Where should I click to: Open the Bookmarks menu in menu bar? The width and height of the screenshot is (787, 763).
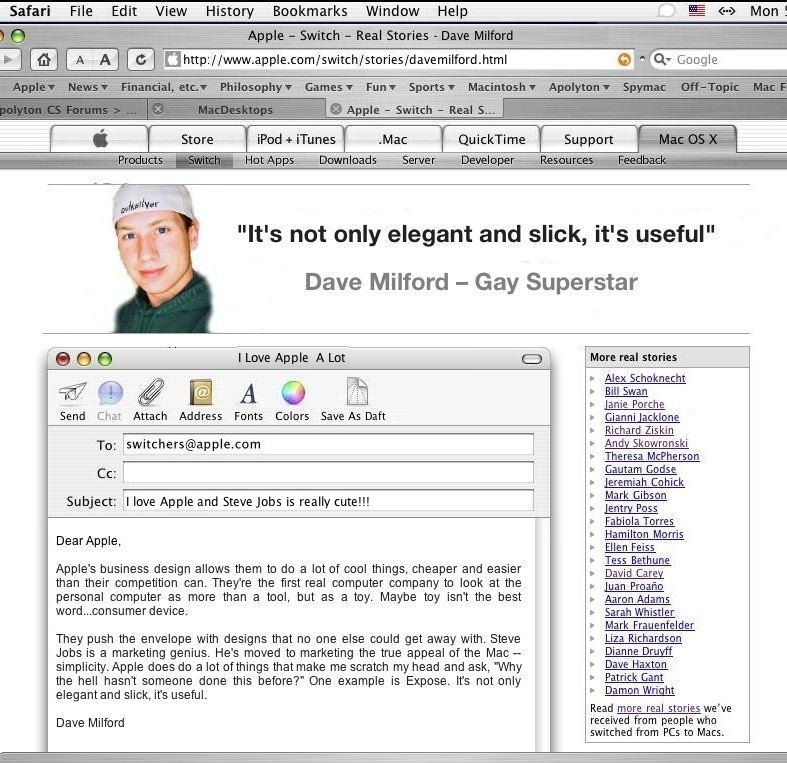tap(310, 11)
